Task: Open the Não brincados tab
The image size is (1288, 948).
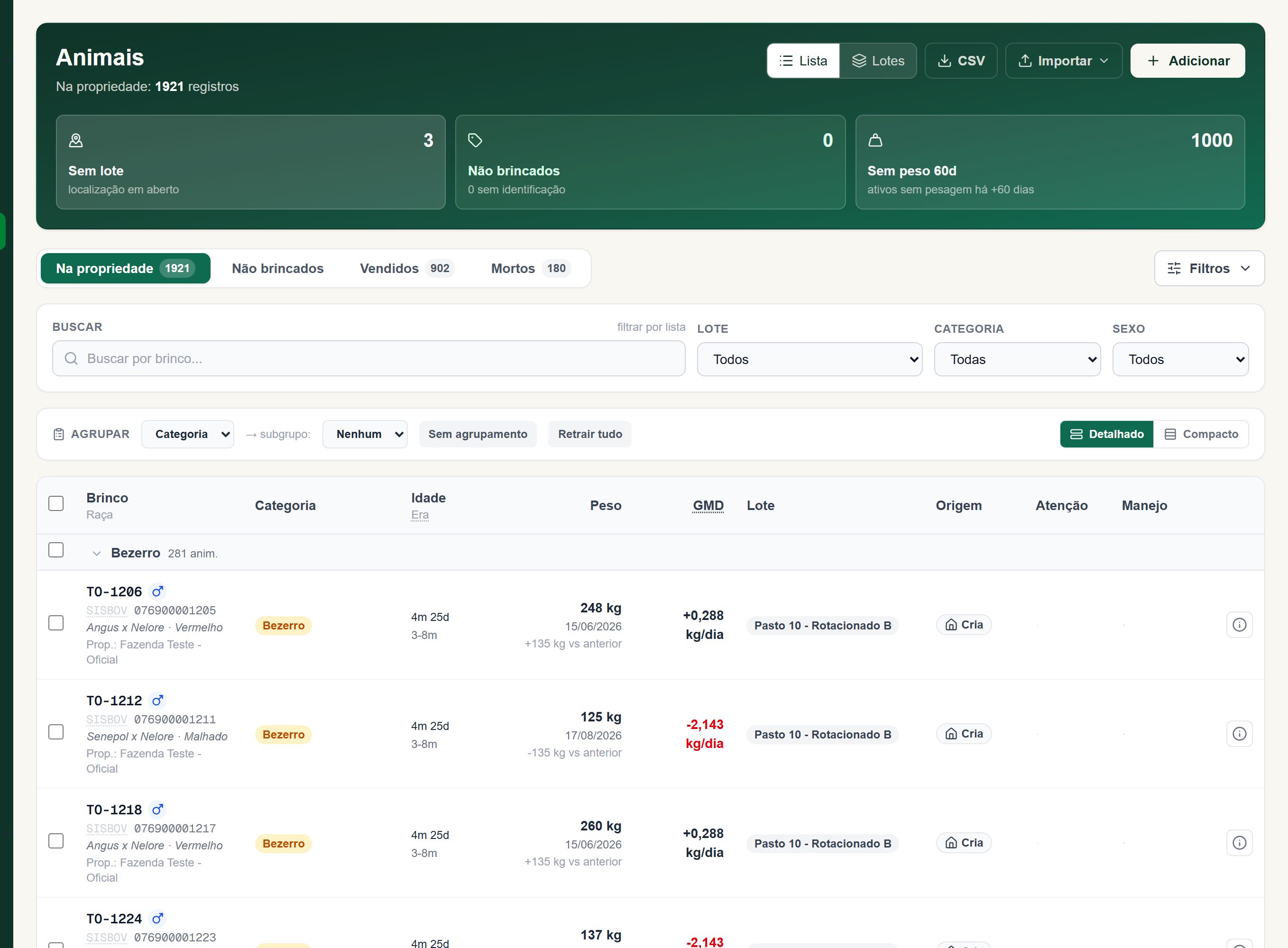Action: [x=278, y=268]
